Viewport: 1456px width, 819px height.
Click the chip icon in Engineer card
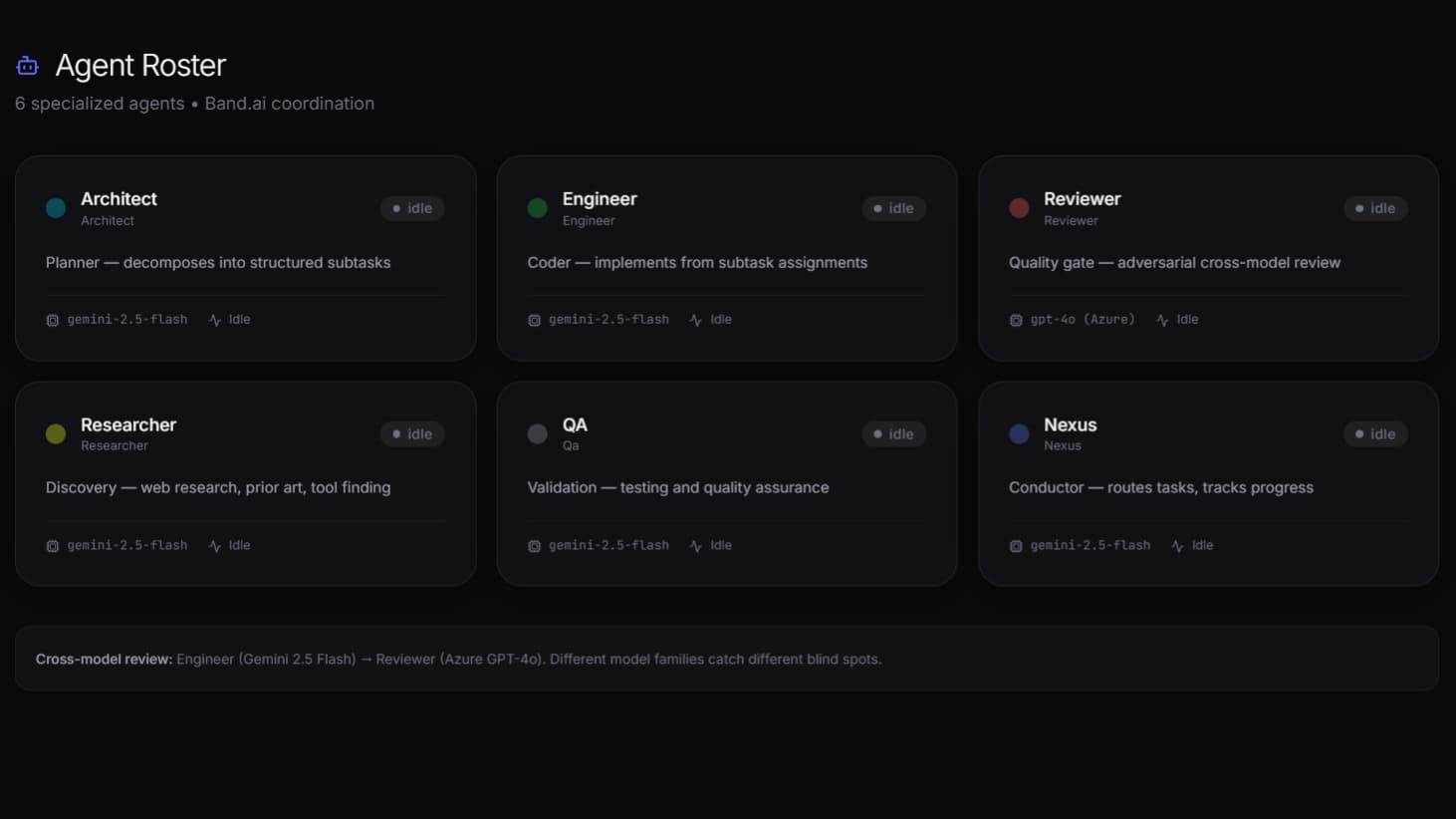point(534,320)
